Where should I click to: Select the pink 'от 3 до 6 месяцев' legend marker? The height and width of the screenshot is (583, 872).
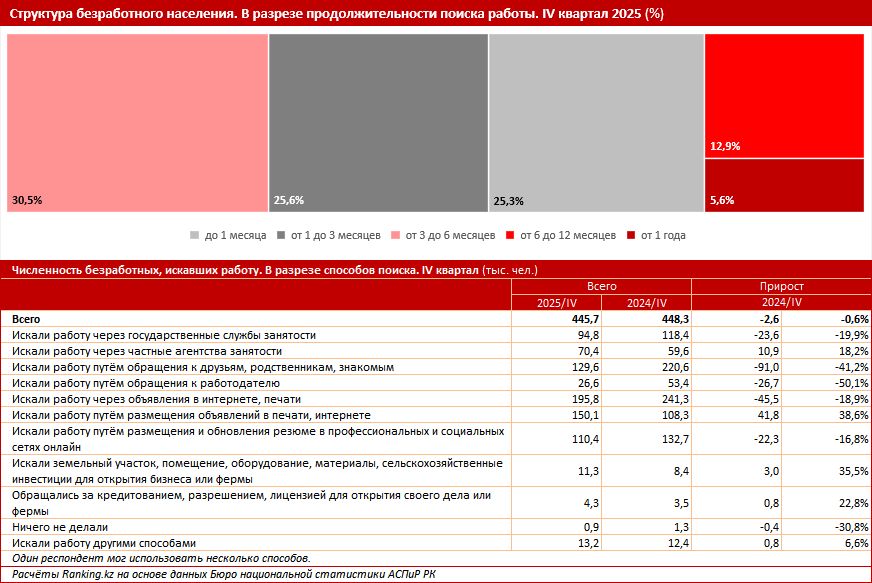[397, 236]
